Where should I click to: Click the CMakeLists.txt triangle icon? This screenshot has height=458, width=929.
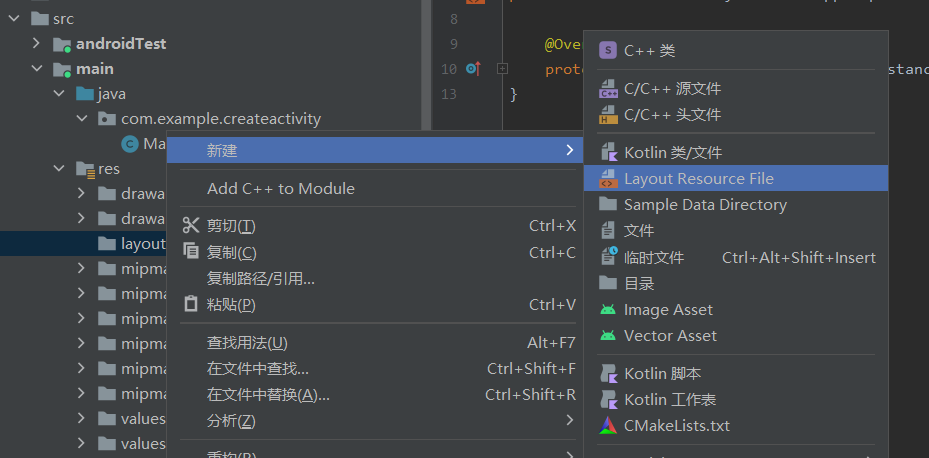pyautogui.click(x=607, y=425)
